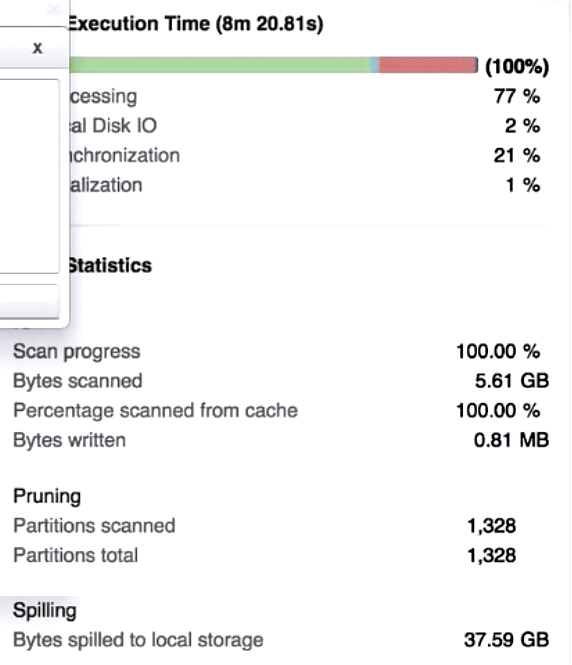Screen dimensions: 572x665
Task: Select the Execution Time heading
Action: coord(195,24)
